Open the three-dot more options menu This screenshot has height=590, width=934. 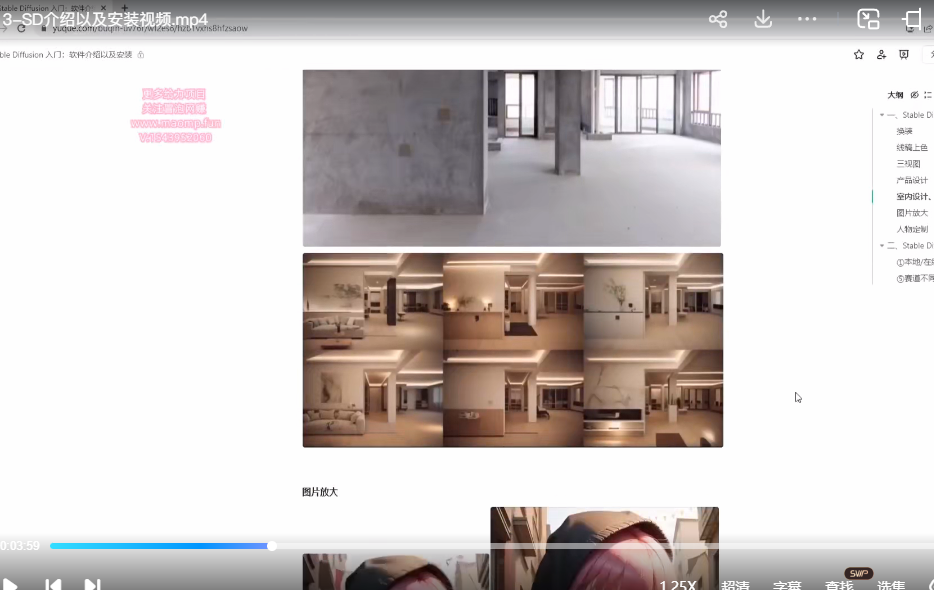click(807, 19)
